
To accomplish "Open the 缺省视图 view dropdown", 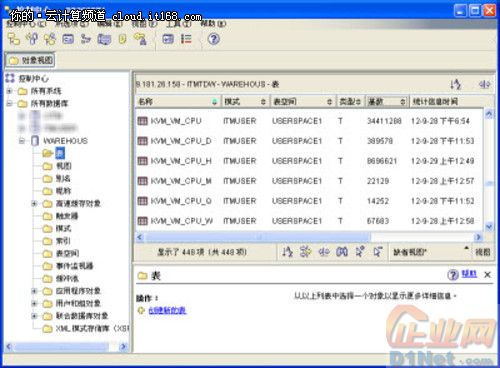I will [x=431, y=252].
